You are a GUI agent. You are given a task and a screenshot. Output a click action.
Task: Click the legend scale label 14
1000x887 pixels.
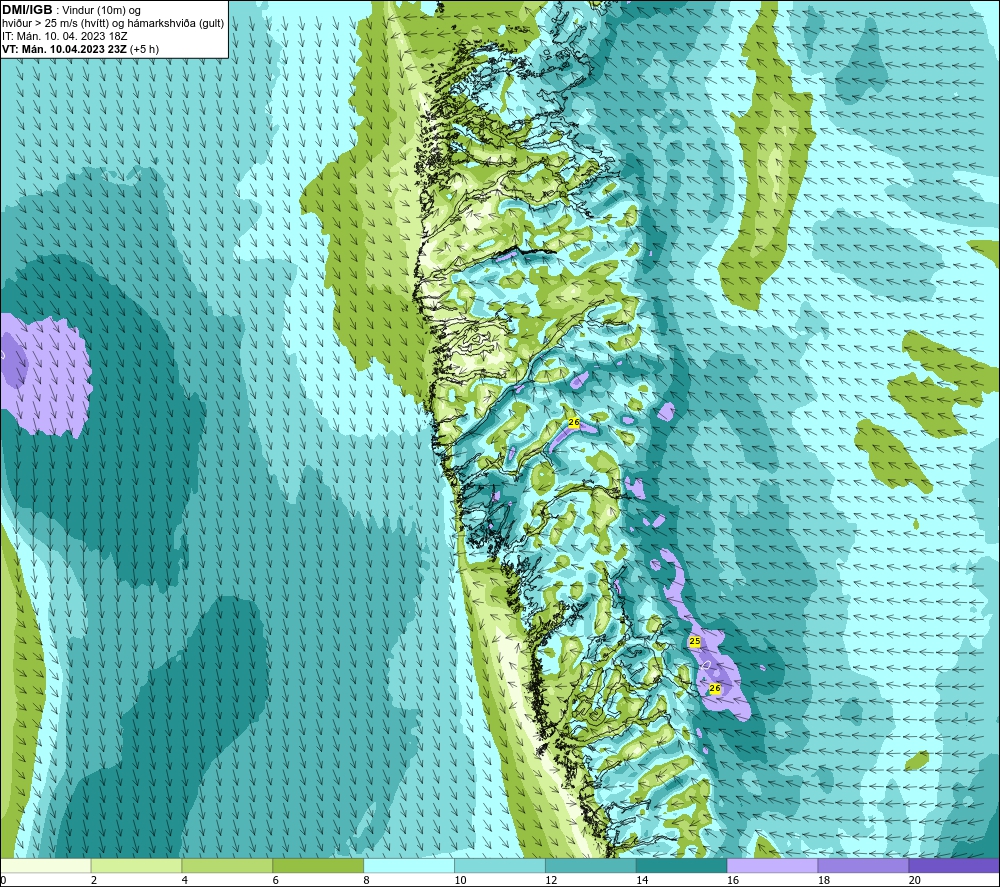point(642,880)
